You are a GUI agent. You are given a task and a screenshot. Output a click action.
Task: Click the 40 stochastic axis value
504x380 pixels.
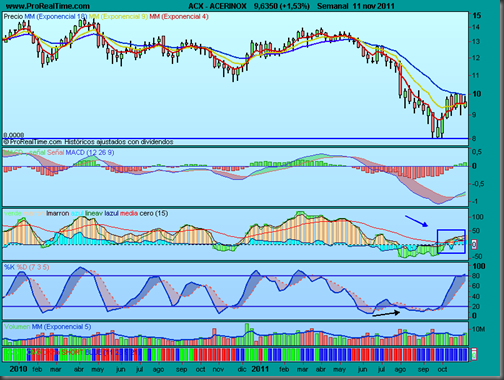476,297
